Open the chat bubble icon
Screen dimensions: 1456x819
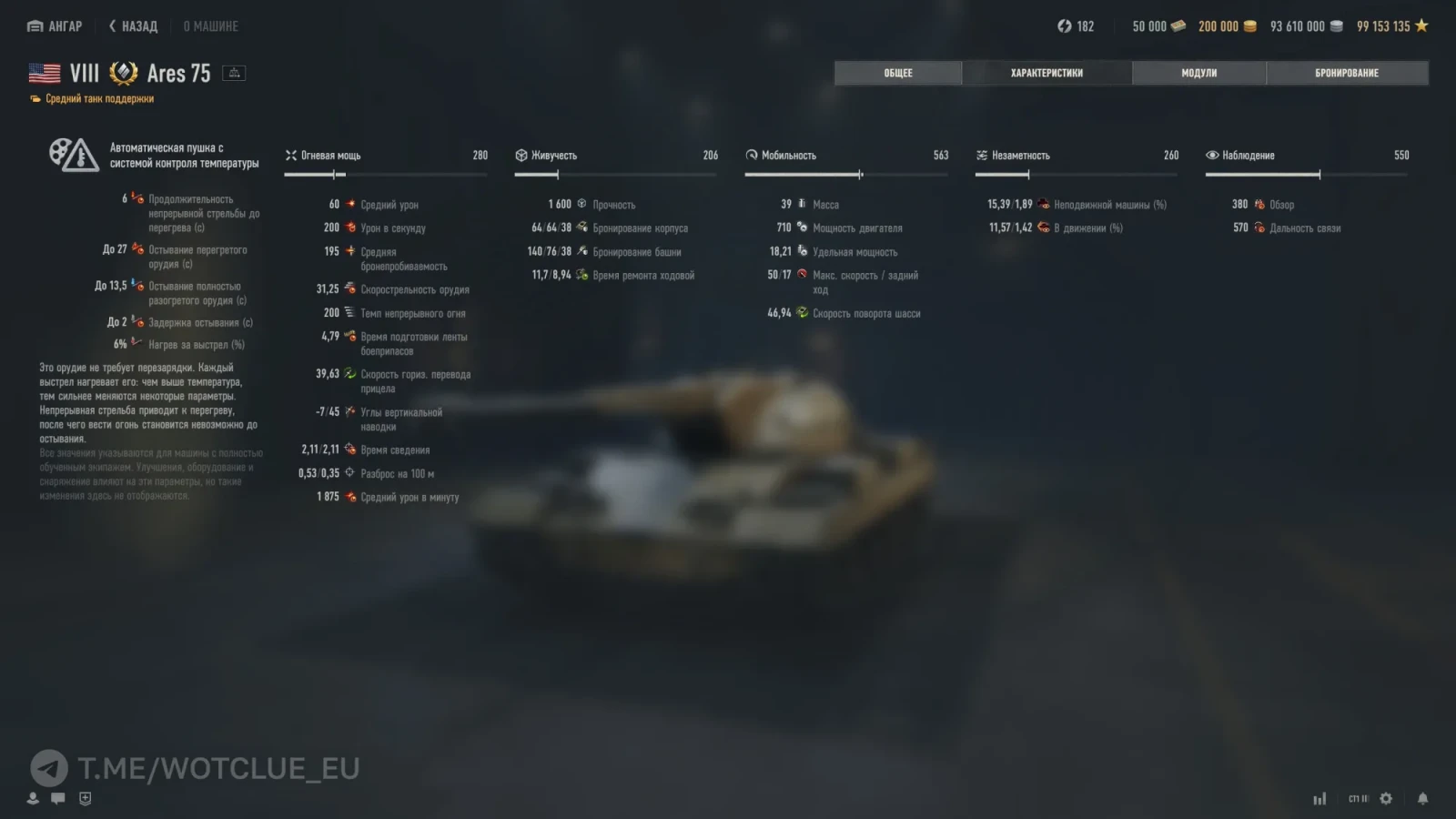point(58,798)
